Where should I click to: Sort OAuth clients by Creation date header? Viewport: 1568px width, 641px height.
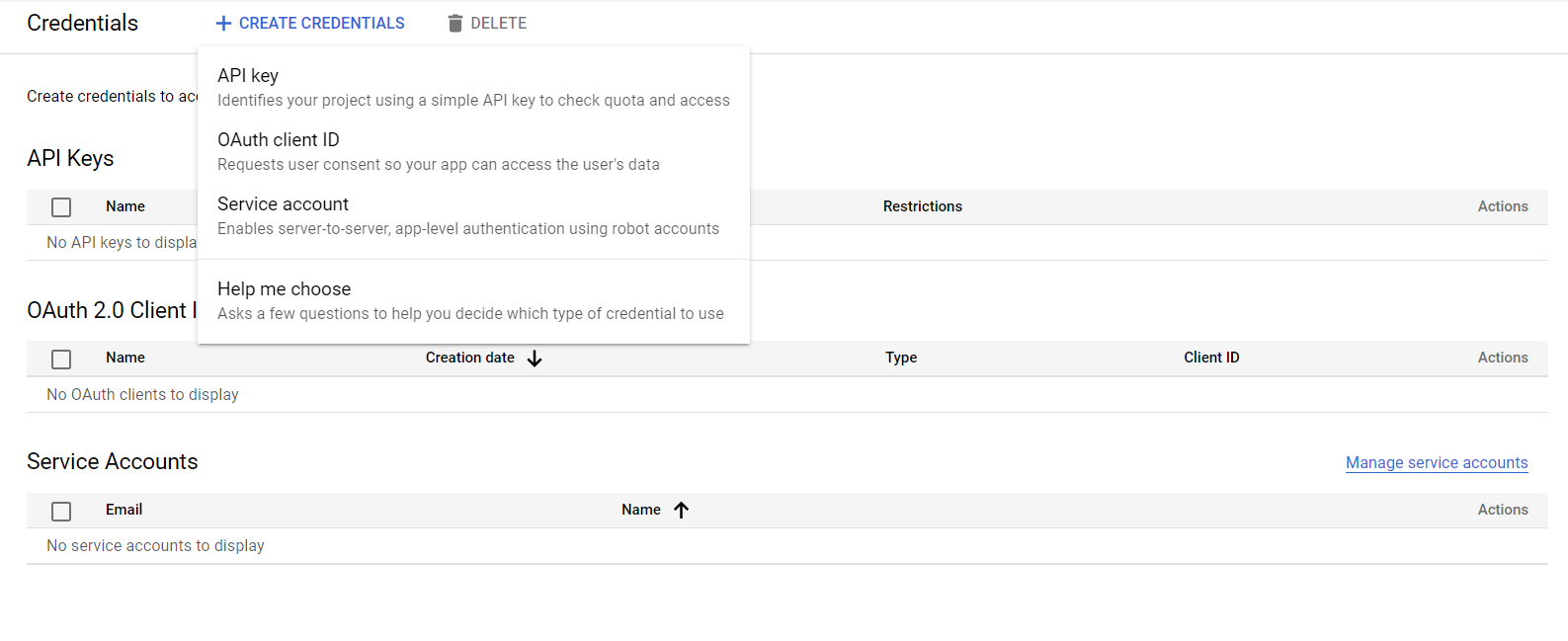469,358
